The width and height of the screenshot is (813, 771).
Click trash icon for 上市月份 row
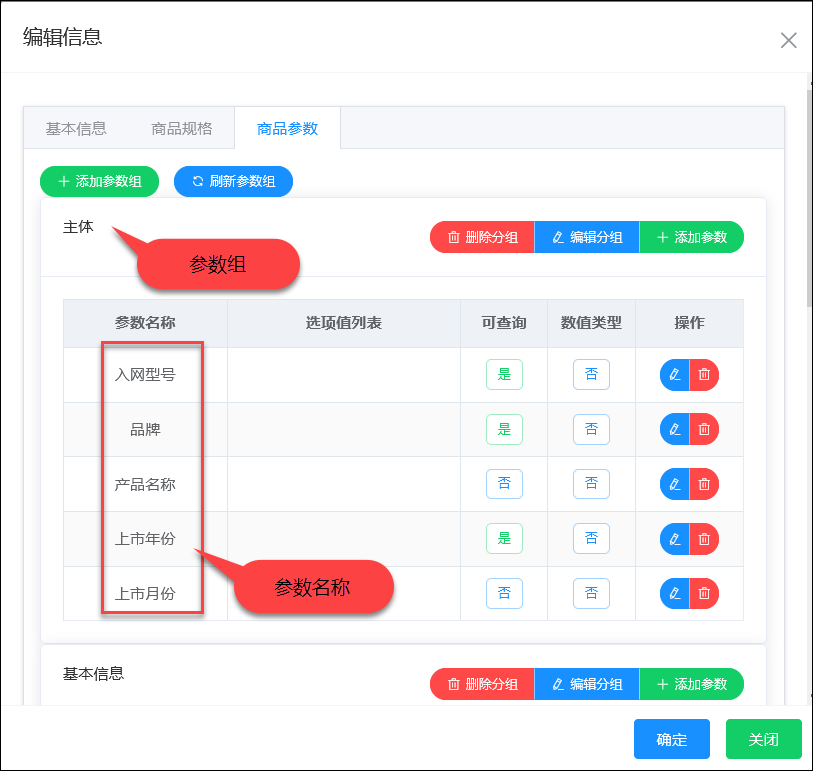704,593
